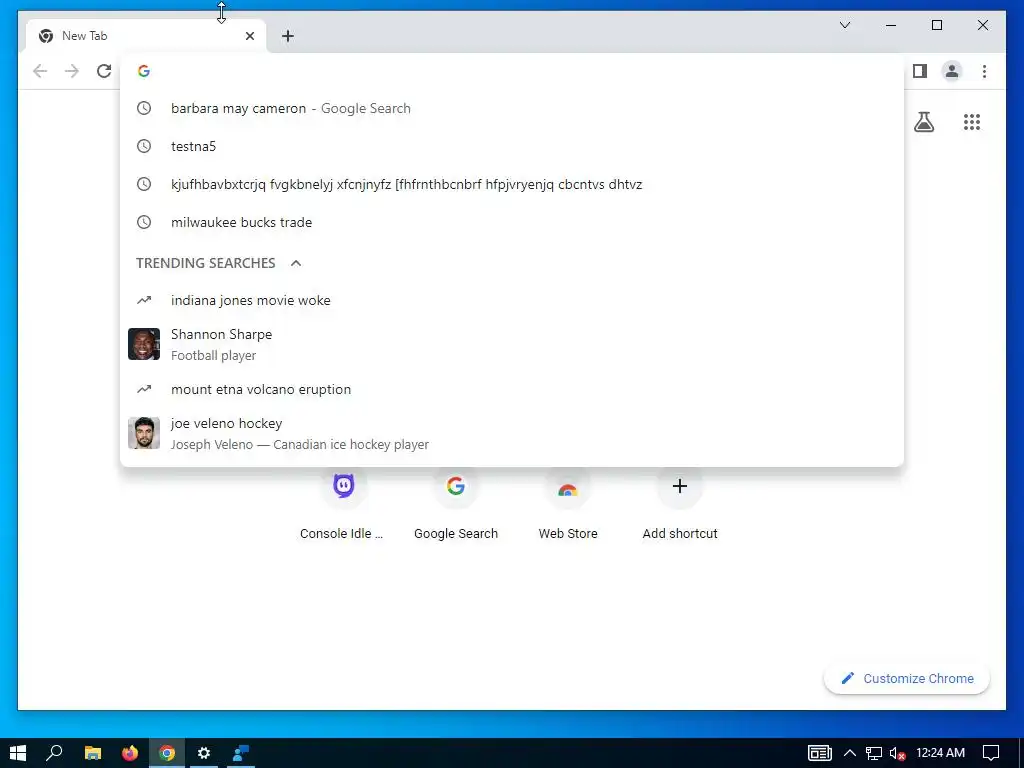The height and width of the screenshot is (768, 1024).
Task: Click Shannon Sharpe's photo thumbnail
Action: click(144, 344)
